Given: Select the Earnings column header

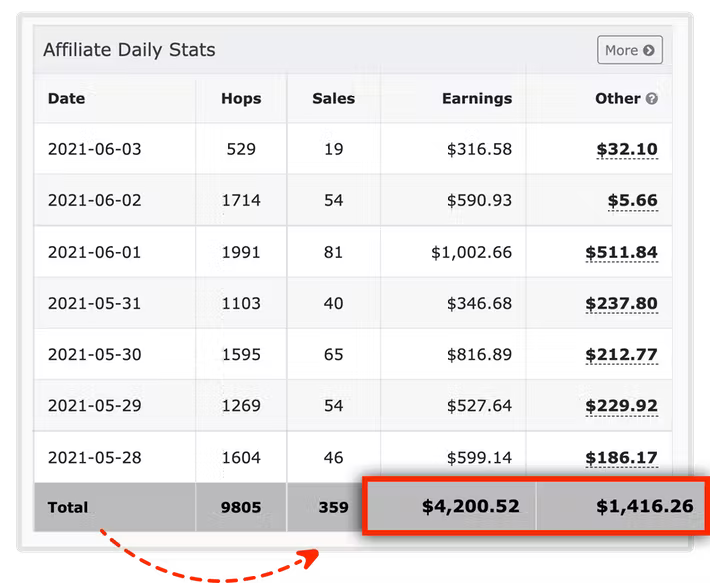Looking at the screenshot, I should tap(477, 99).
